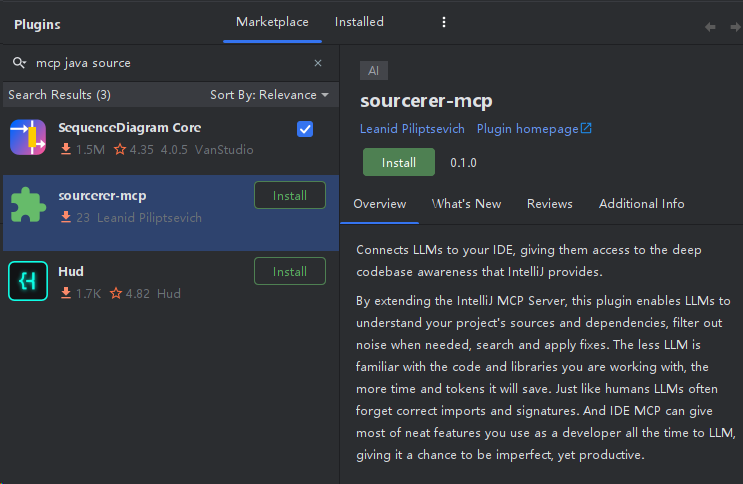
Task: Click the external link icon beside Plugin homepage
Action: point(586,128)
